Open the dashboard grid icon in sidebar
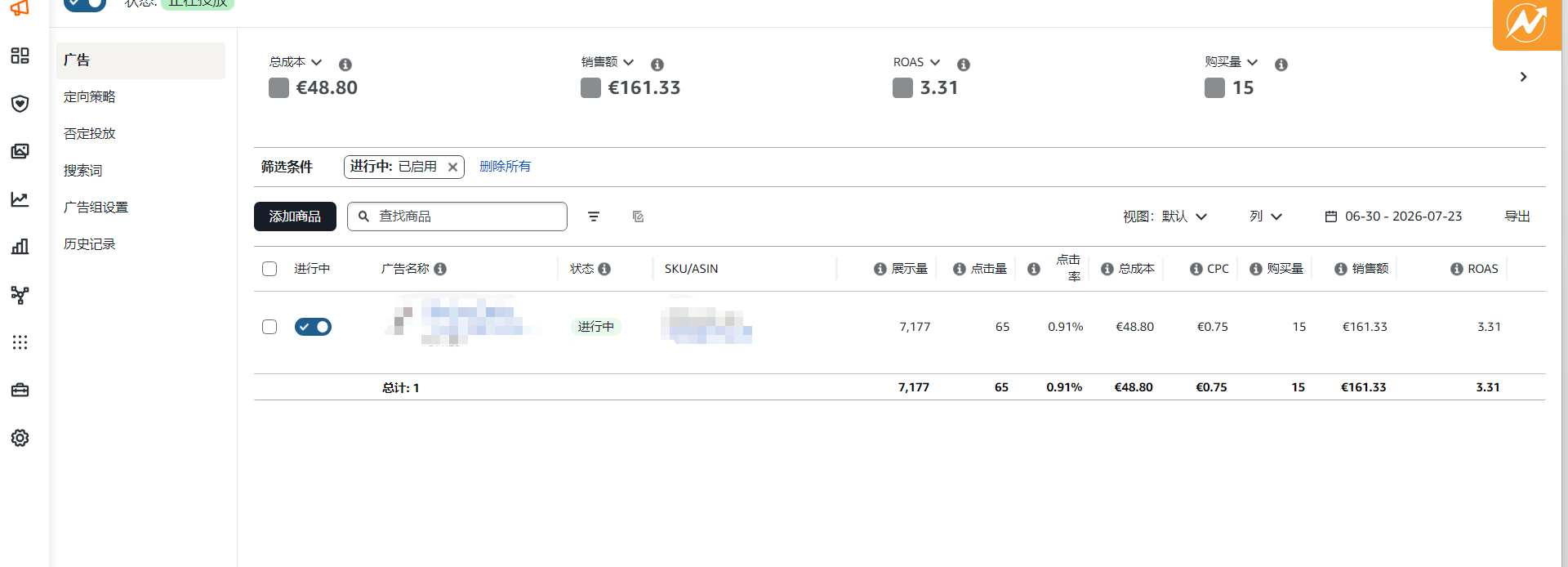This screenshot has width=1568, height=567. coord(20,56)
